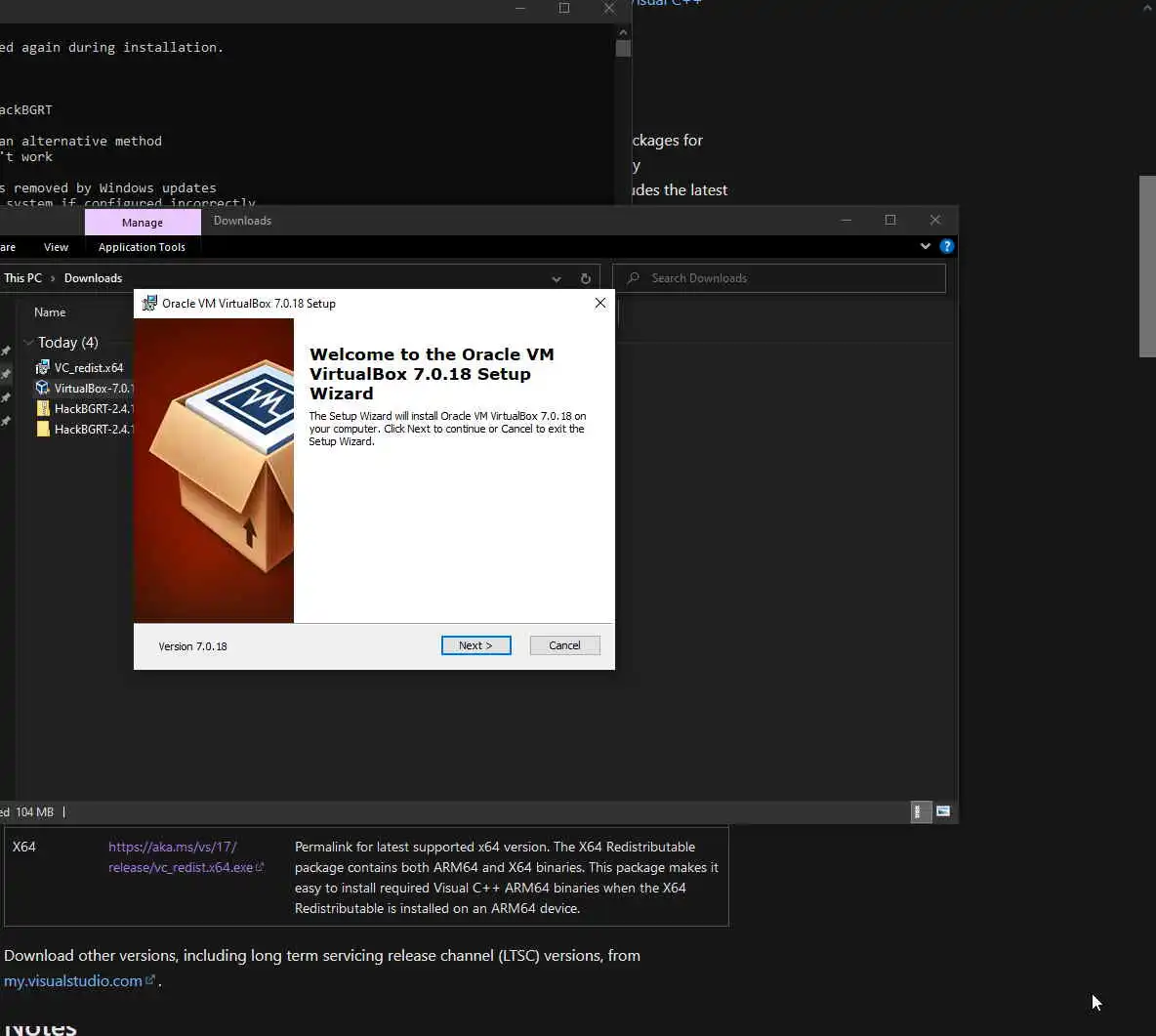Open the Manage ribbon tab in File Explorer

[x=143, y=222]
